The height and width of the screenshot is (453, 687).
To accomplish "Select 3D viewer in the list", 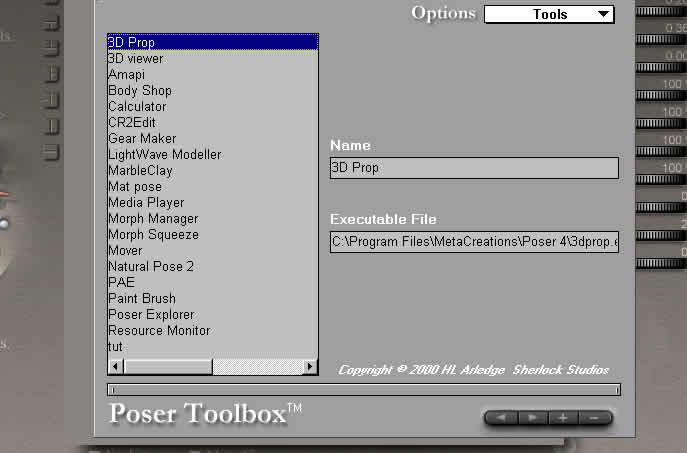I will coord(212,58).
